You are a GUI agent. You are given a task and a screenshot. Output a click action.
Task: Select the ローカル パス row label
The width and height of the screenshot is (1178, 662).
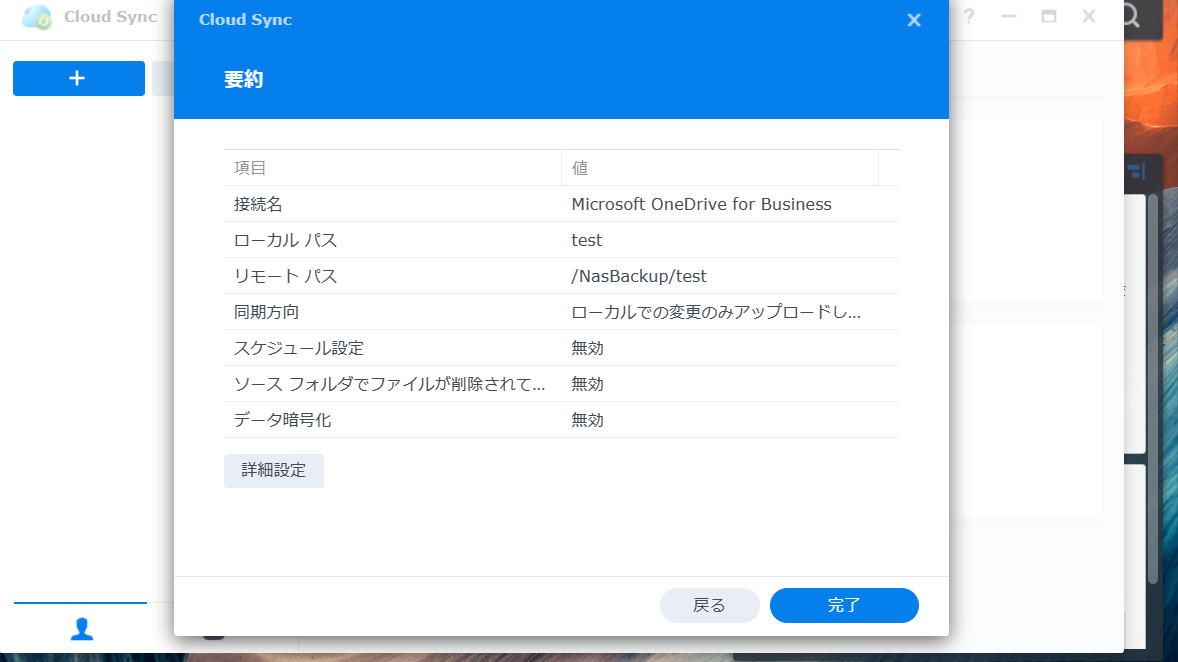click(x=285, y=240)
